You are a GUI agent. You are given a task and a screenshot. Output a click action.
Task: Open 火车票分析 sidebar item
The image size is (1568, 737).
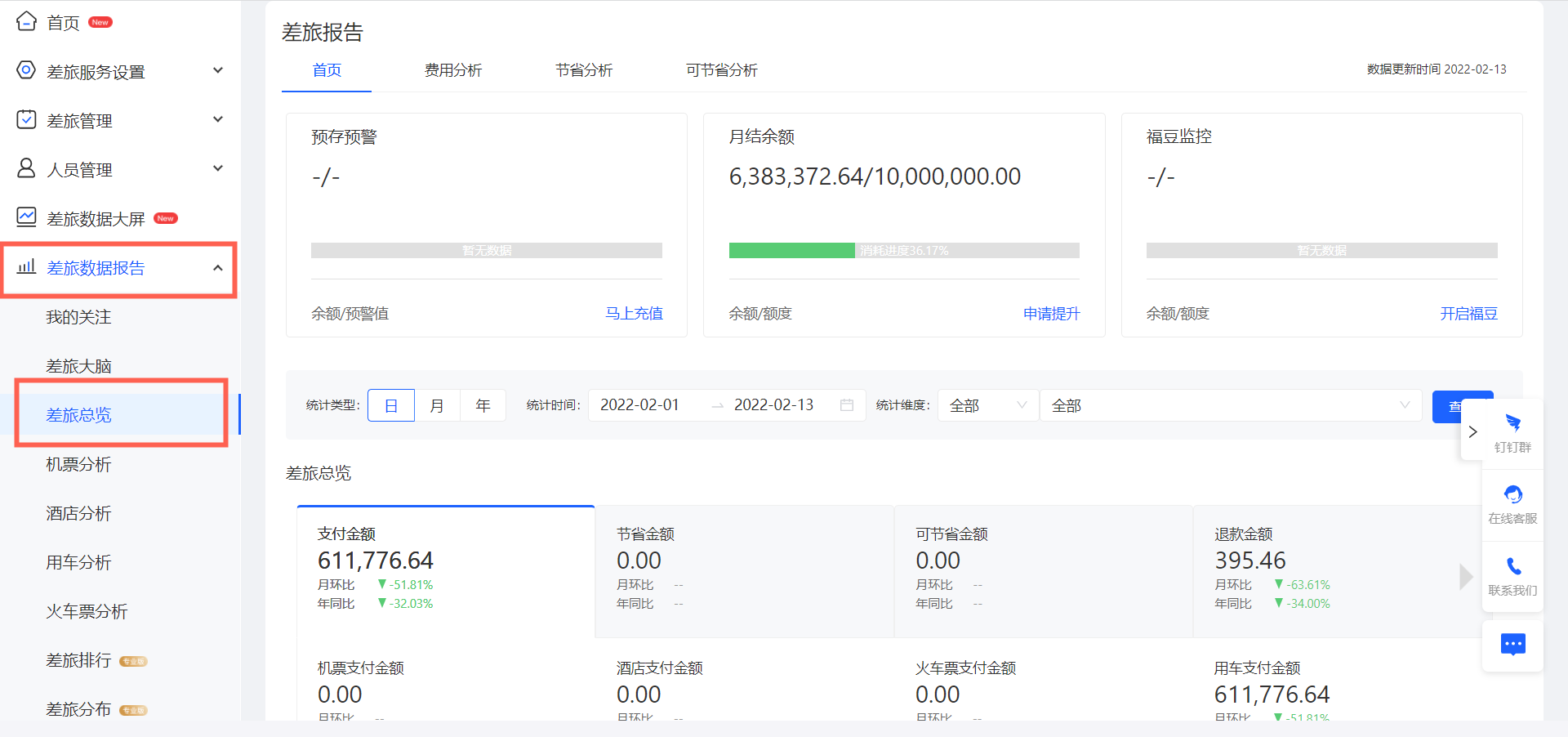87,611
